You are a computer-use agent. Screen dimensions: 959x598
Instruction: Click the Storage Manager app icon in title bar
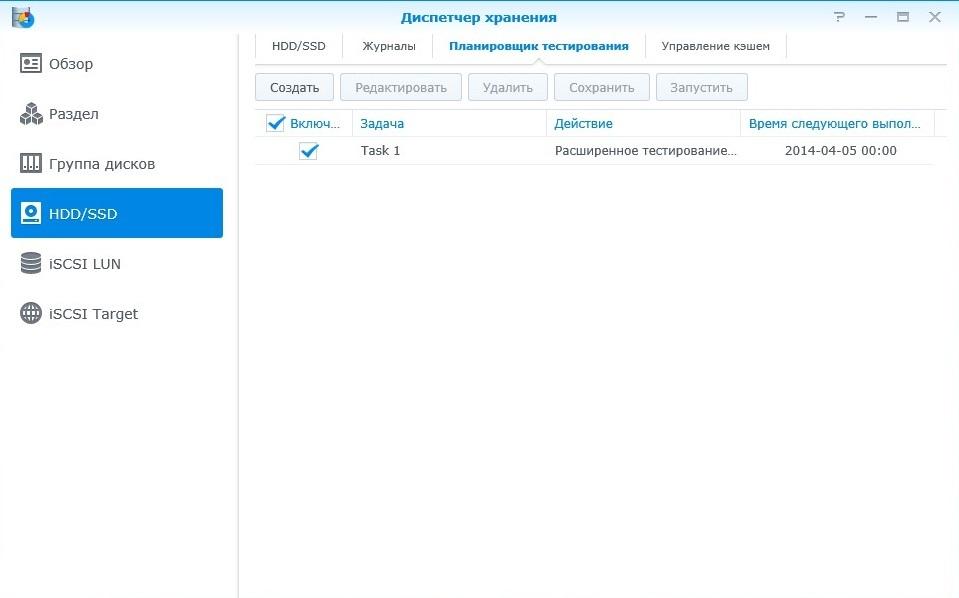(22, 17)
